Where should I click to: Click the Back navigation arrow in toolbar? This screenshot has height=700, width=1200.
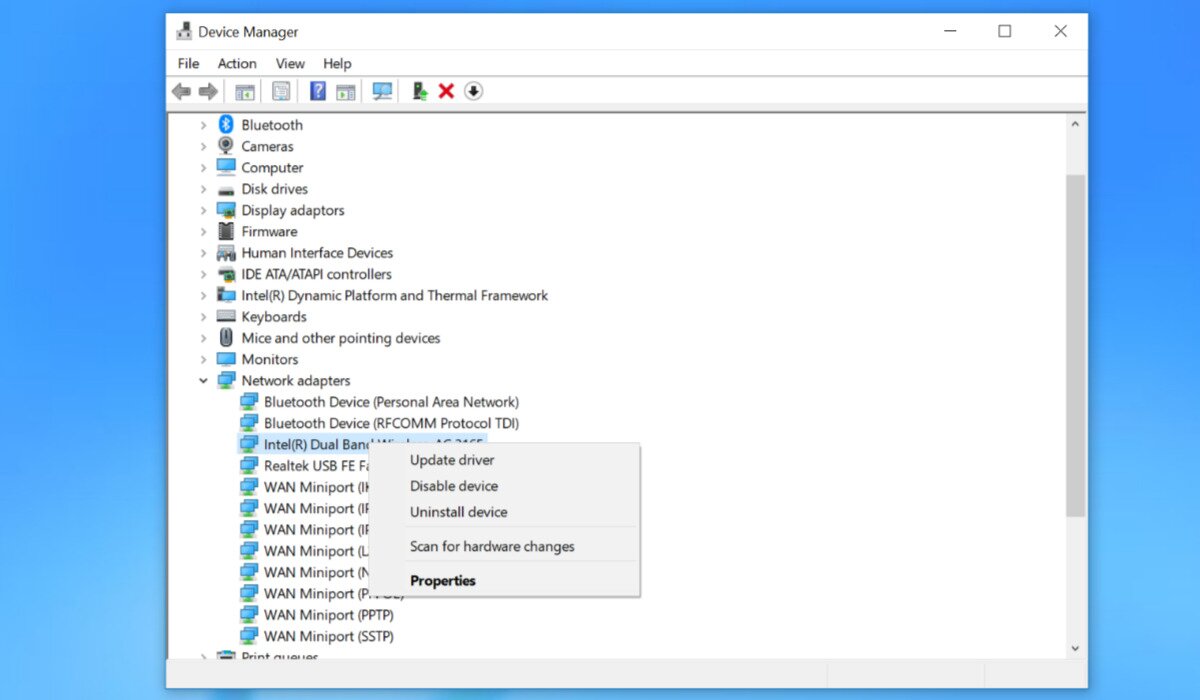pyautogui.click(x=181, y=91)
